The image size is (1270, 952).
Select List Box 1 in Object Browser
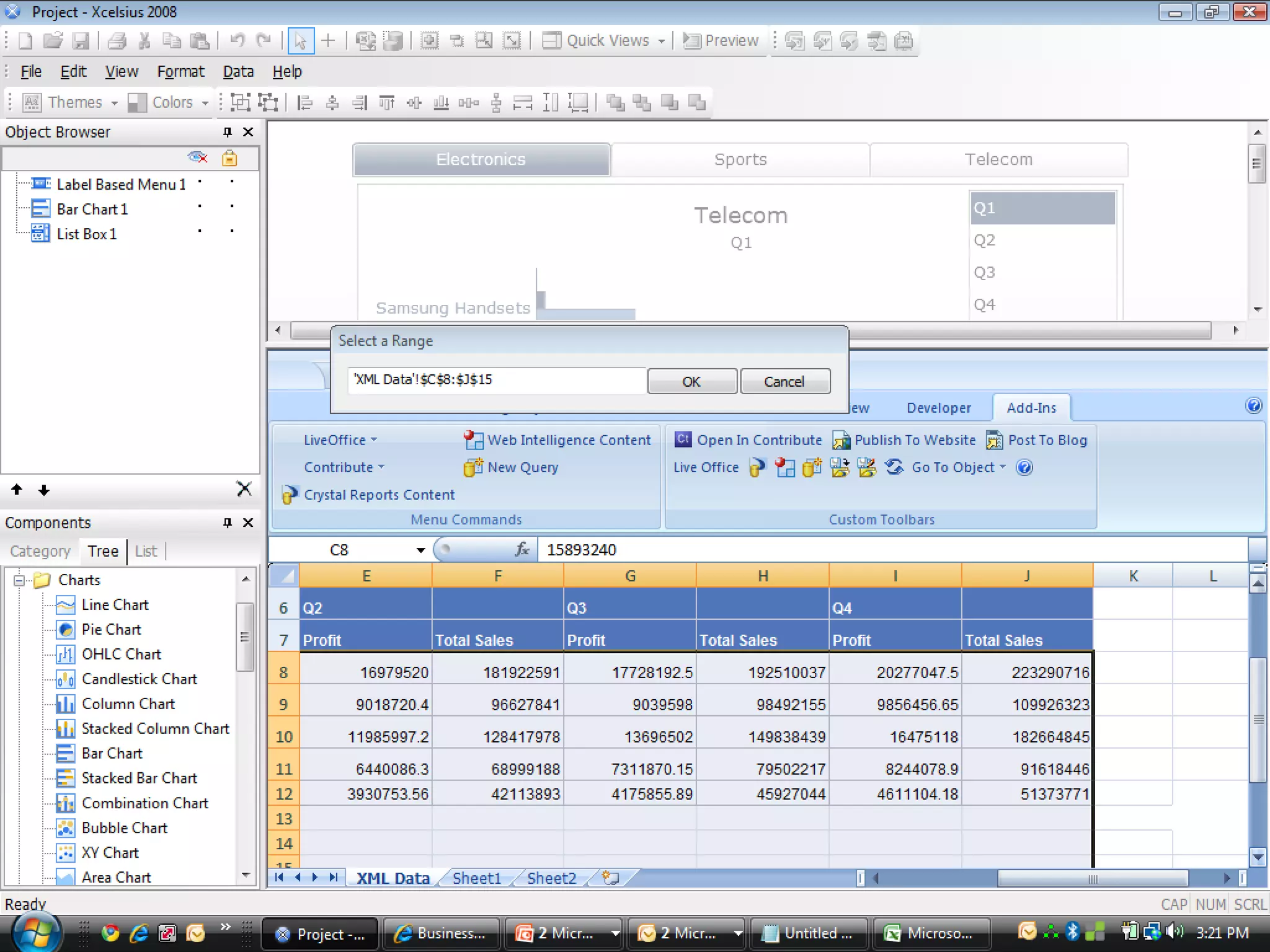(x=86, y=234)
